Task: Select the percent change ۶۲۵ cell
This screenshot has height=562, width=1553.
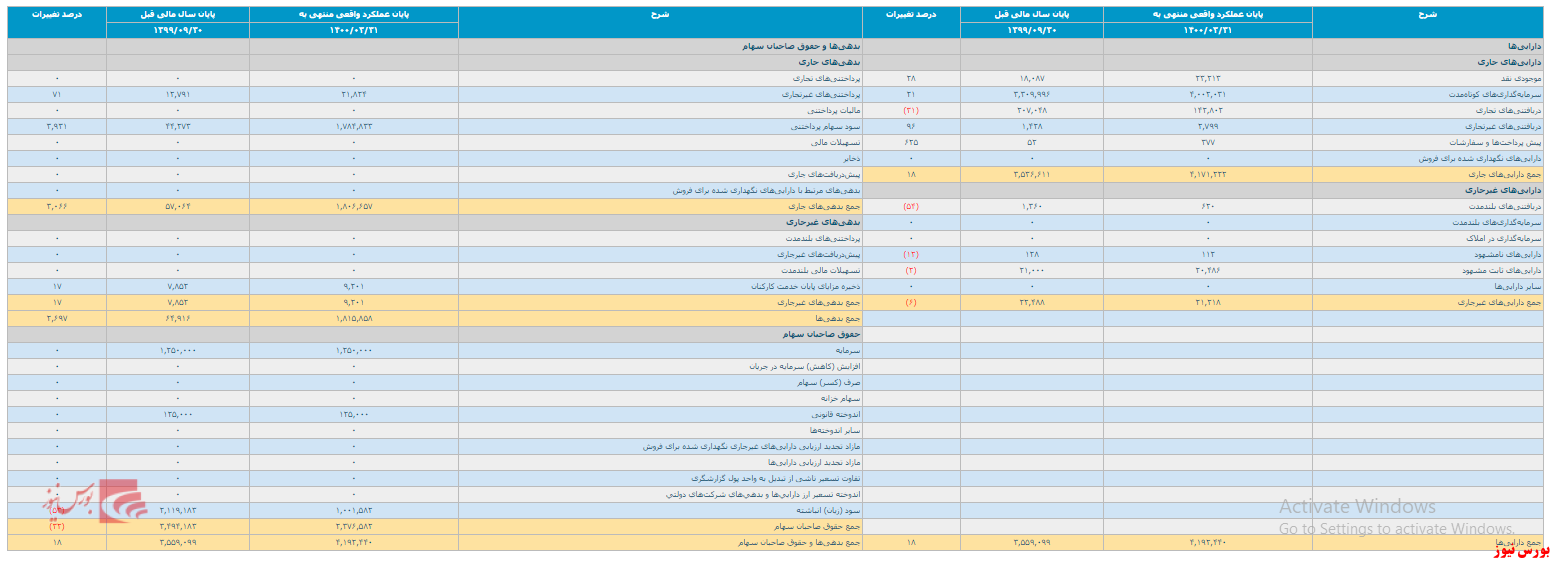Action: click(911, 142)
